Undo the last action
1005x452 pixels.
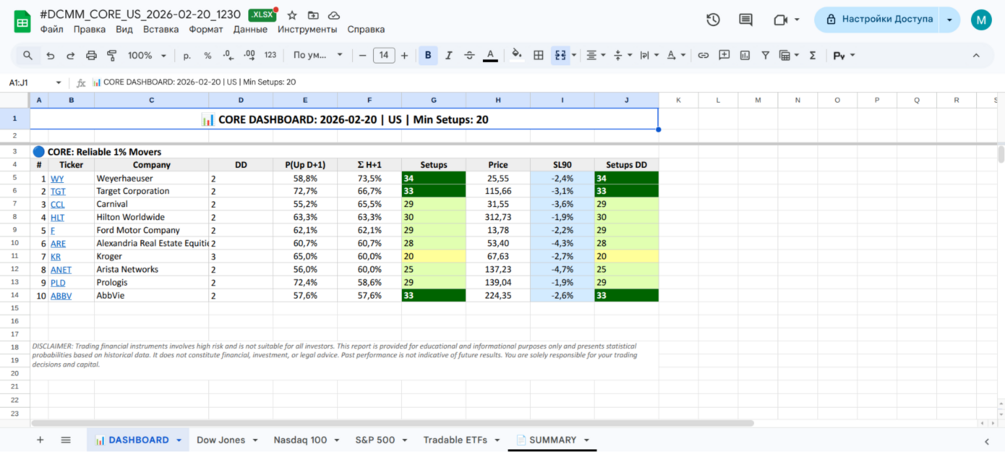click(50, 56)
